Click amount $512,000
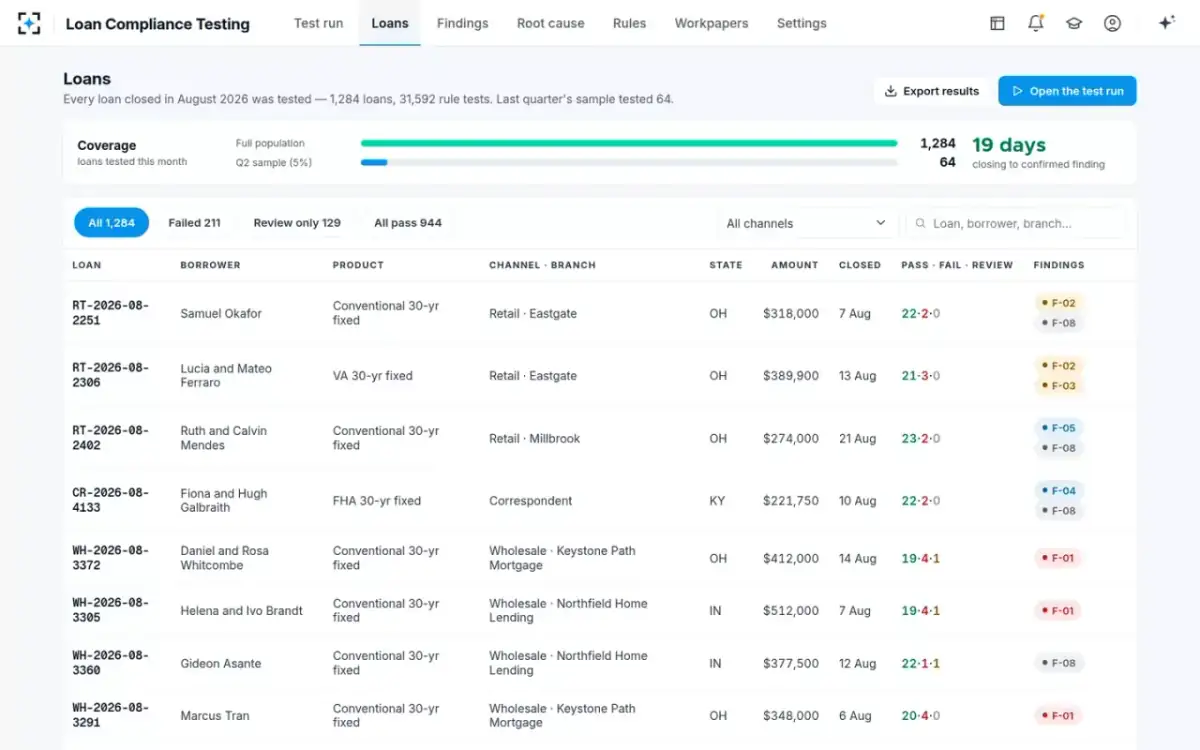Image resolution: width=1200 pixels, height=750 pixels. pos(791,610)
